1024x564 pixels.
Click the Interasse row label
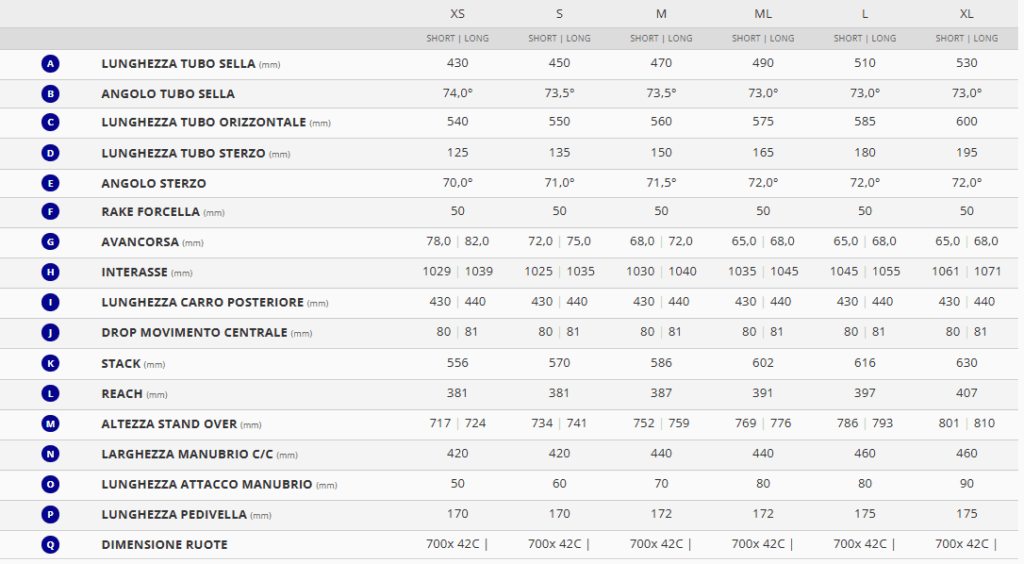pyautogui.click(x=134, y=272)
